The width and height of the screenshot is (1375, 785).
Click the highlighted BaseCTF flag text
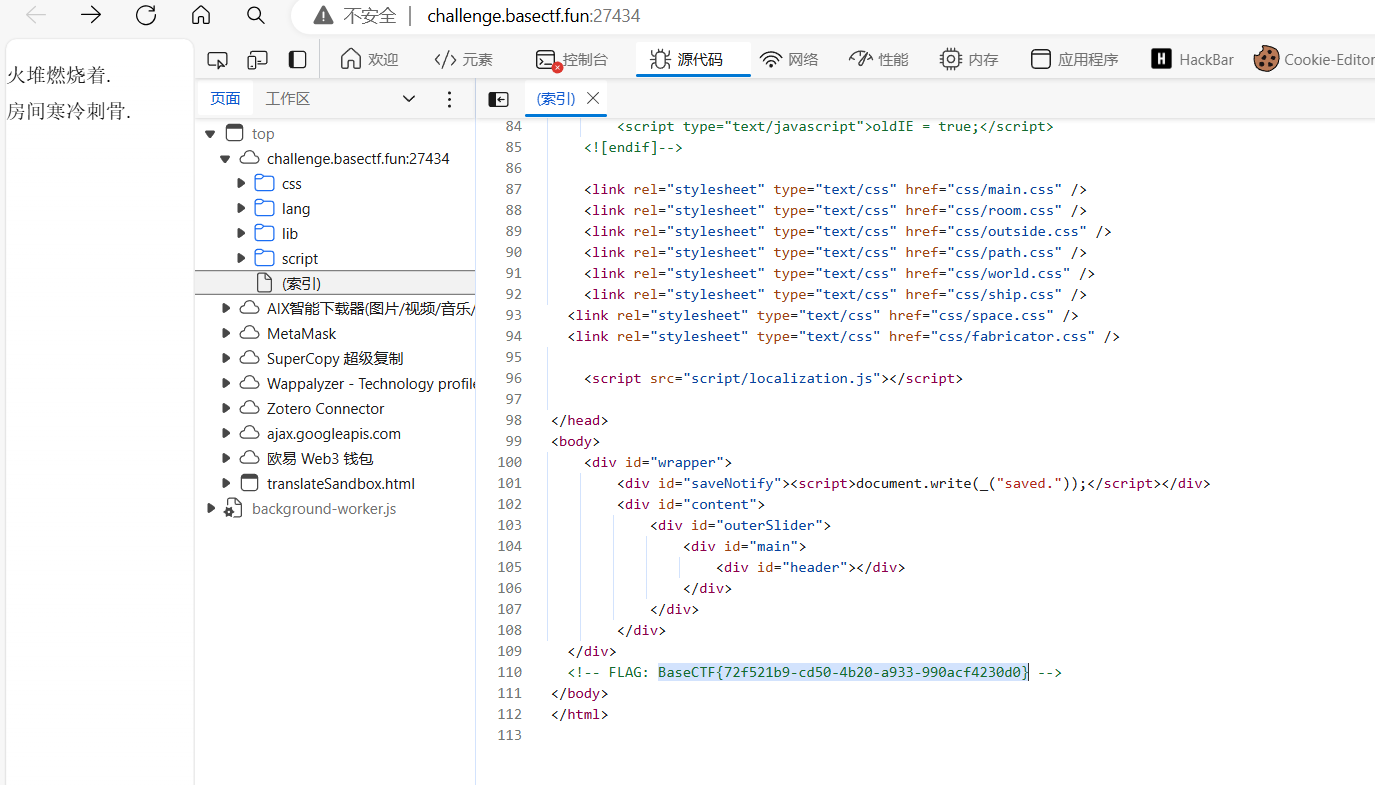click(x=843, y=672)
